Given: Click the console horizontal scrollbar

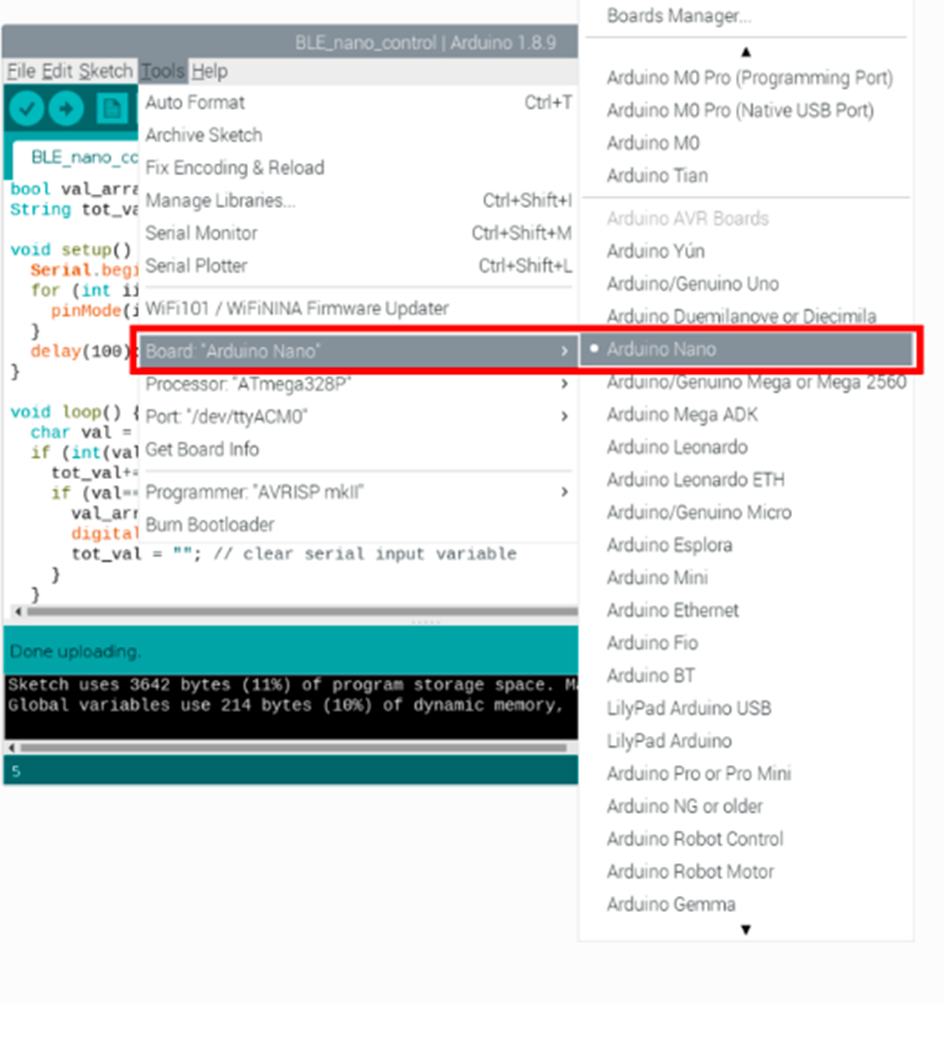Looking at the screenshot, I should coord(290,747).
